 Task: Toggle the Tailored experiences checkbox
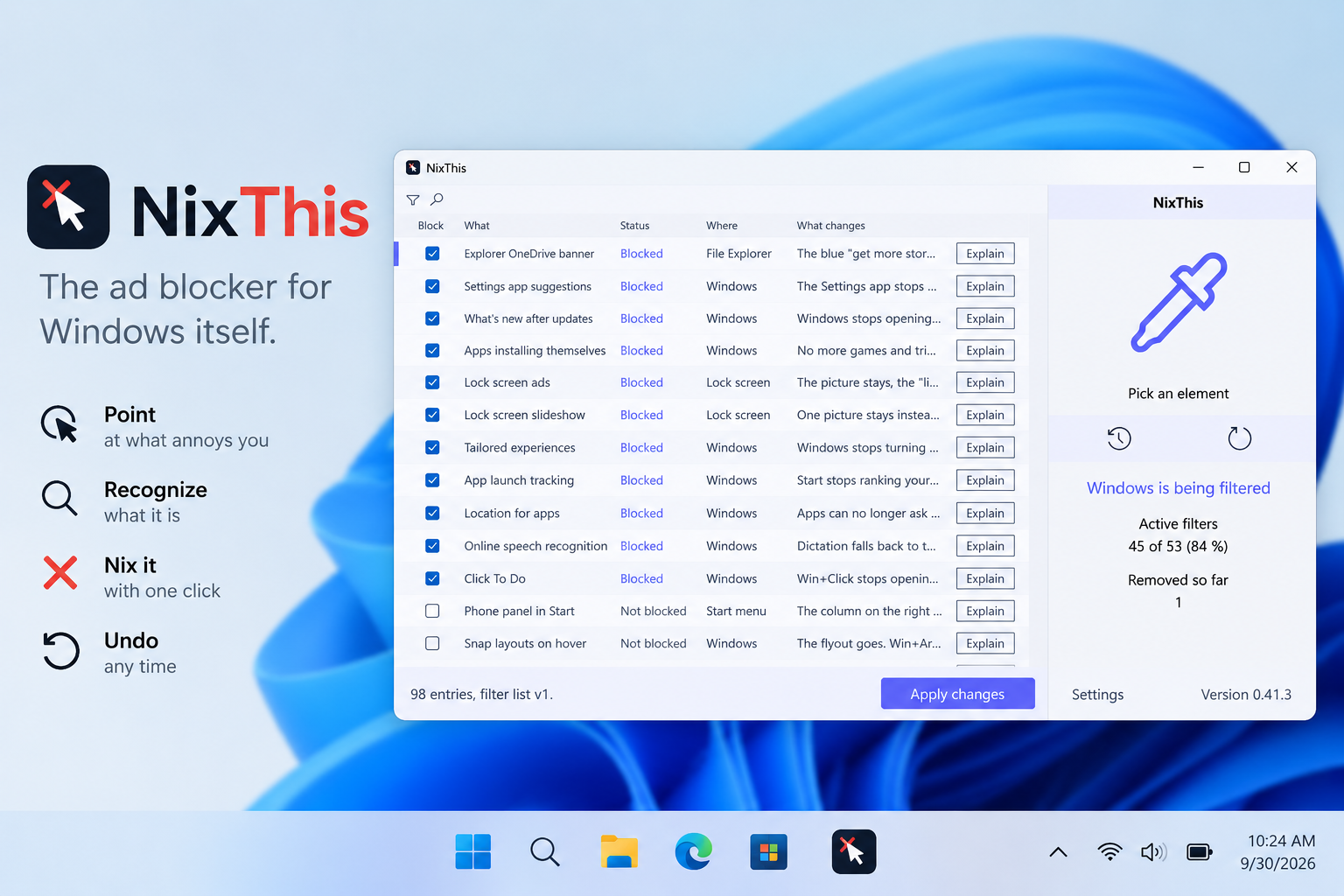click(432, 447)
